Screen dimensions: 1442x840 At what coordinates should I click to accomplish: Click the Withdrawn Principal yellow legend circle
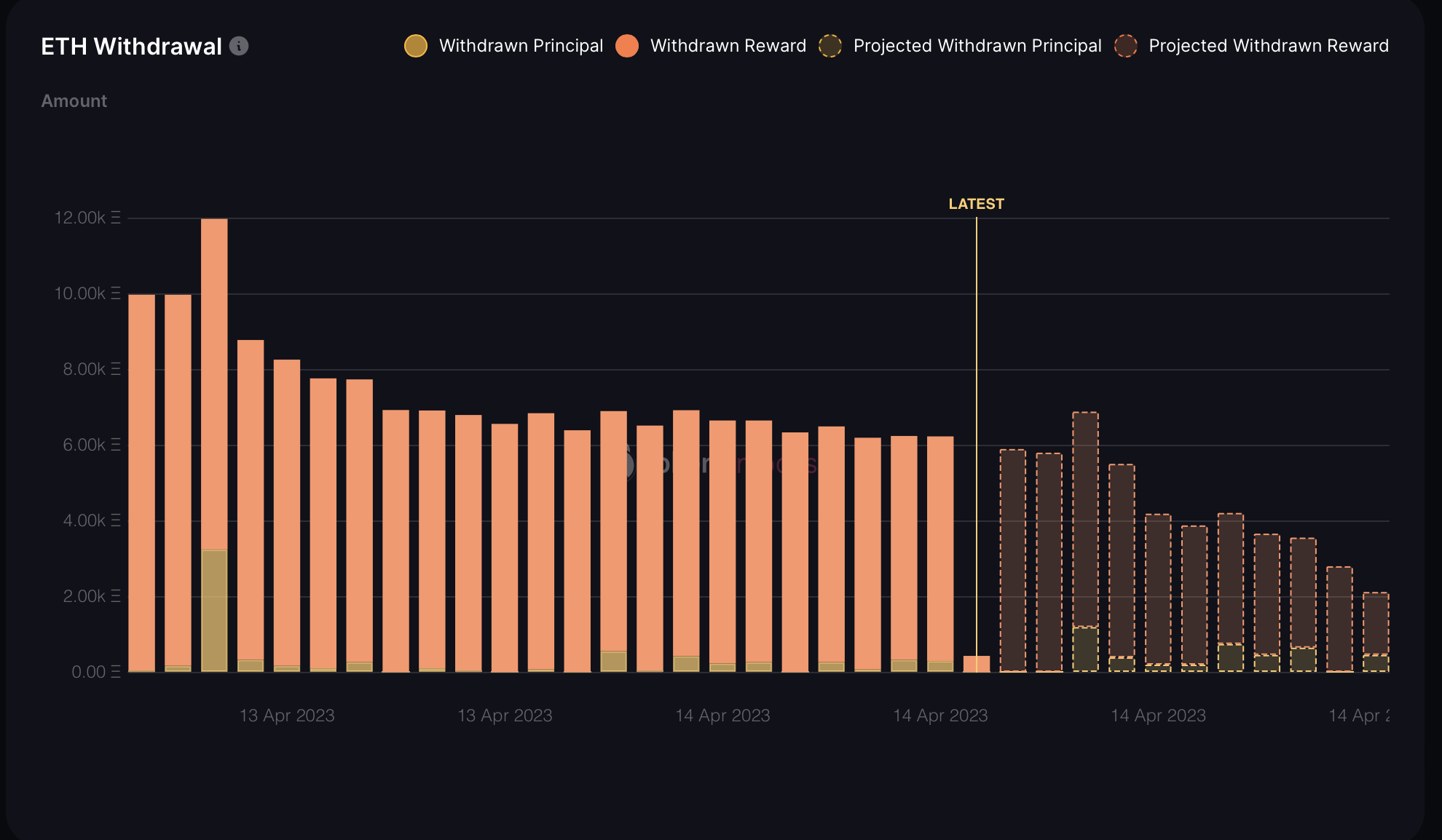415,45
